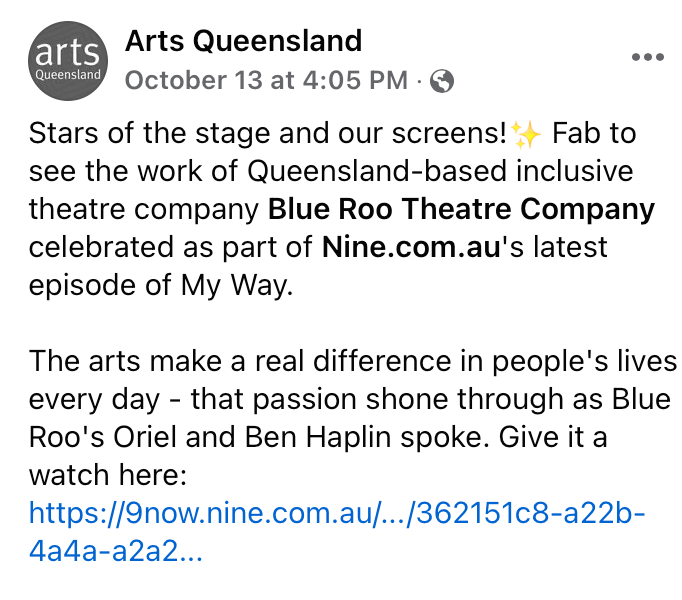
Task: Open the Blue Roo Theatre Company mention
Action: tap(461, 210)
